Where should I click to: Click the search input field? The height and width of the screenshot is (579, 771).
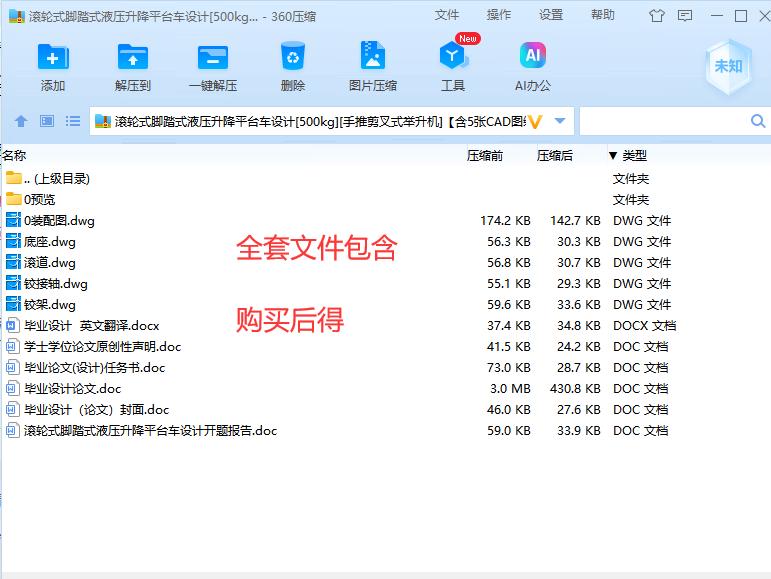(664, 121)
